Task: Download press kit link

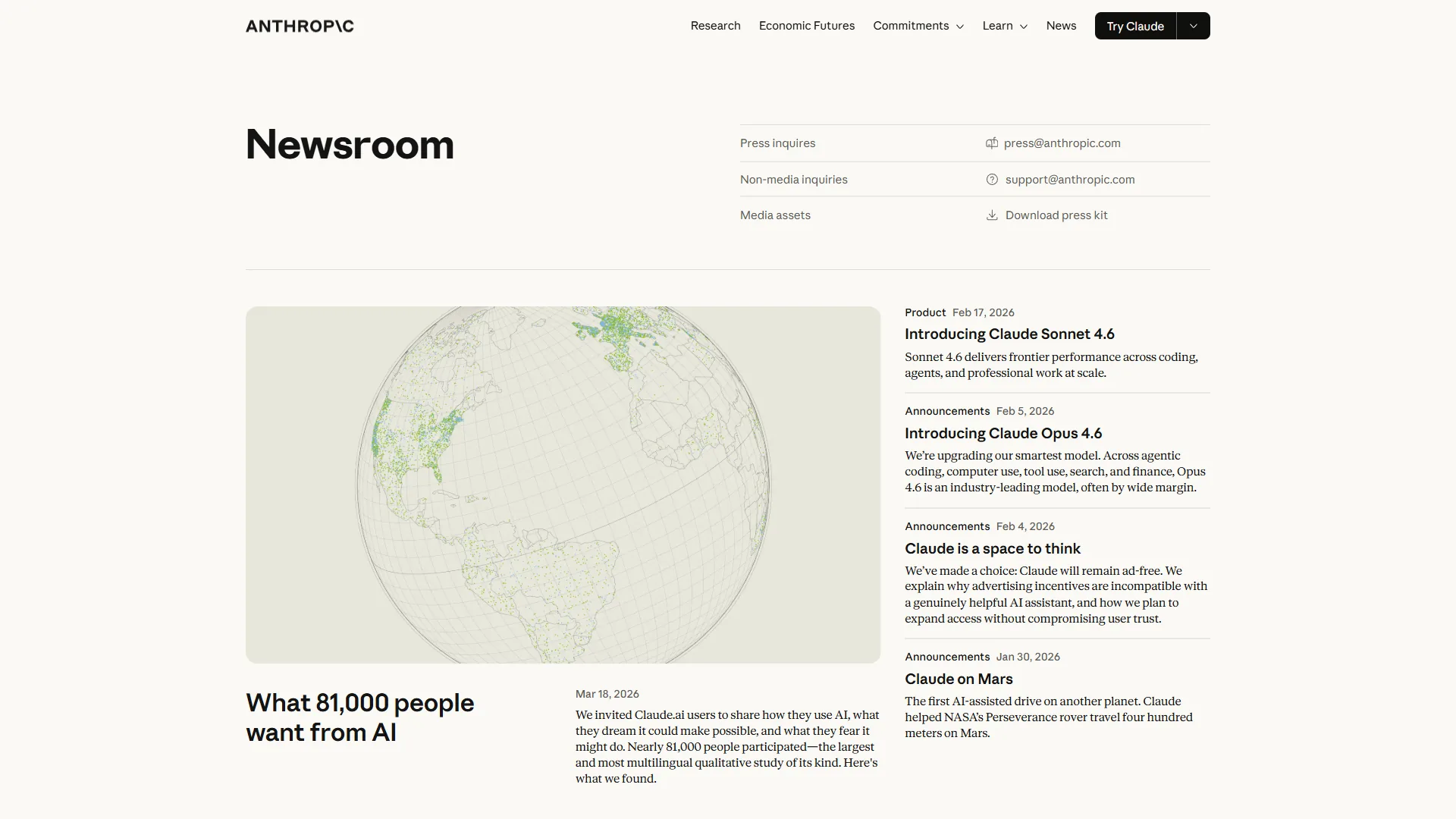Action: 1056,215
